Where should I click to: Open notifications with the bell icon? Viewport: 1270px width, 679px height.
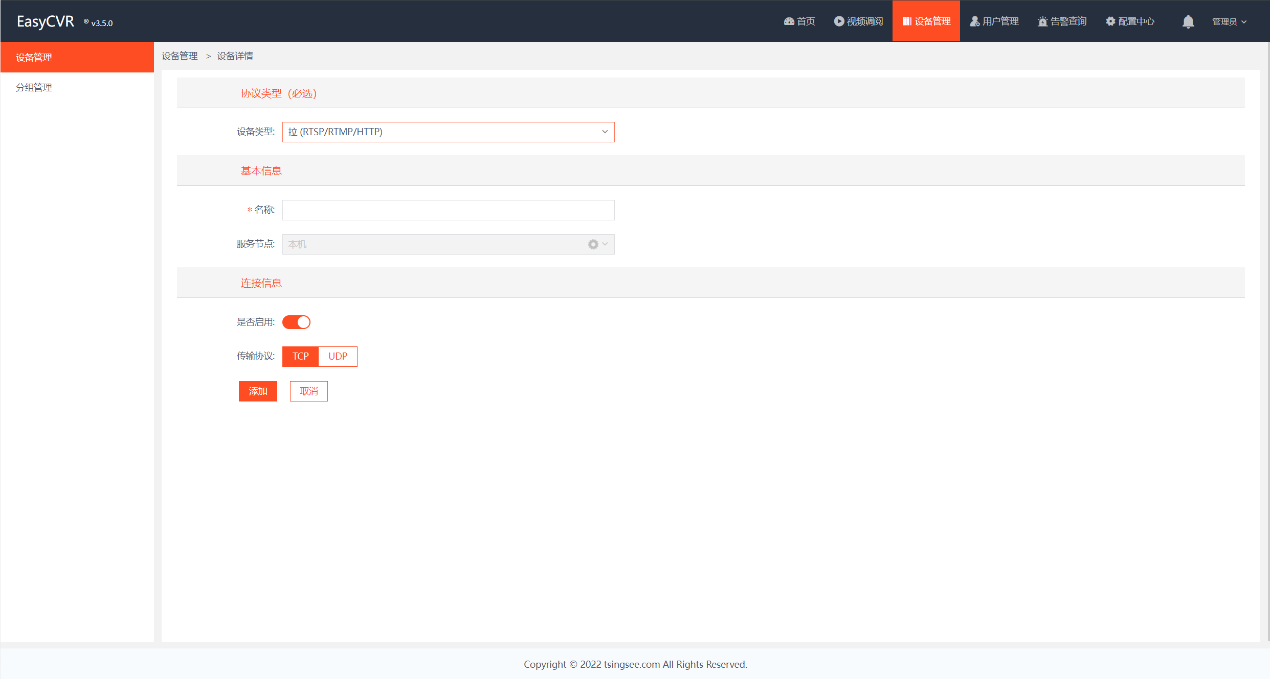click(1188, 21)
